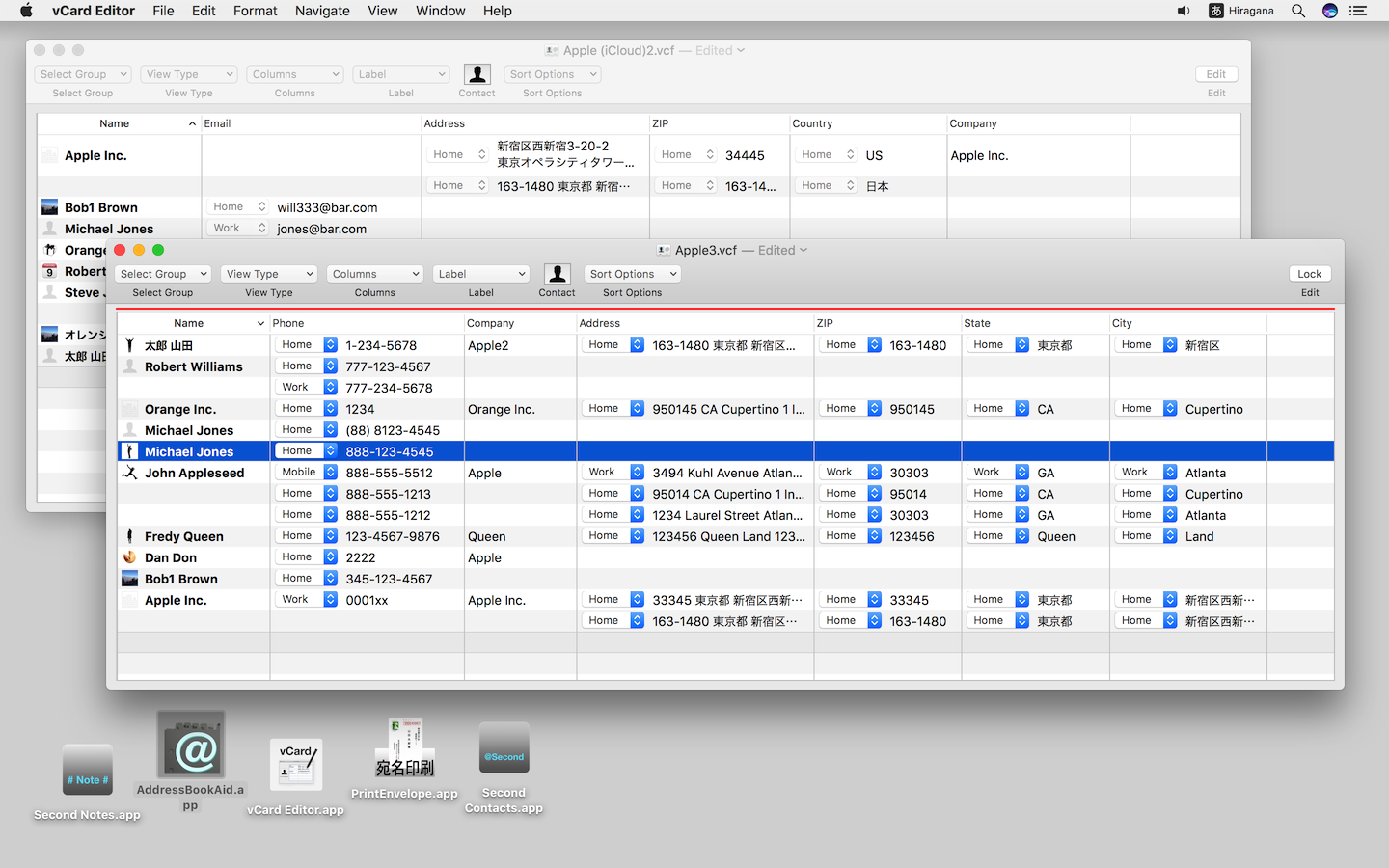
Task: Open the Window menu
Action: pyautogui.click(x=440, y=11)
